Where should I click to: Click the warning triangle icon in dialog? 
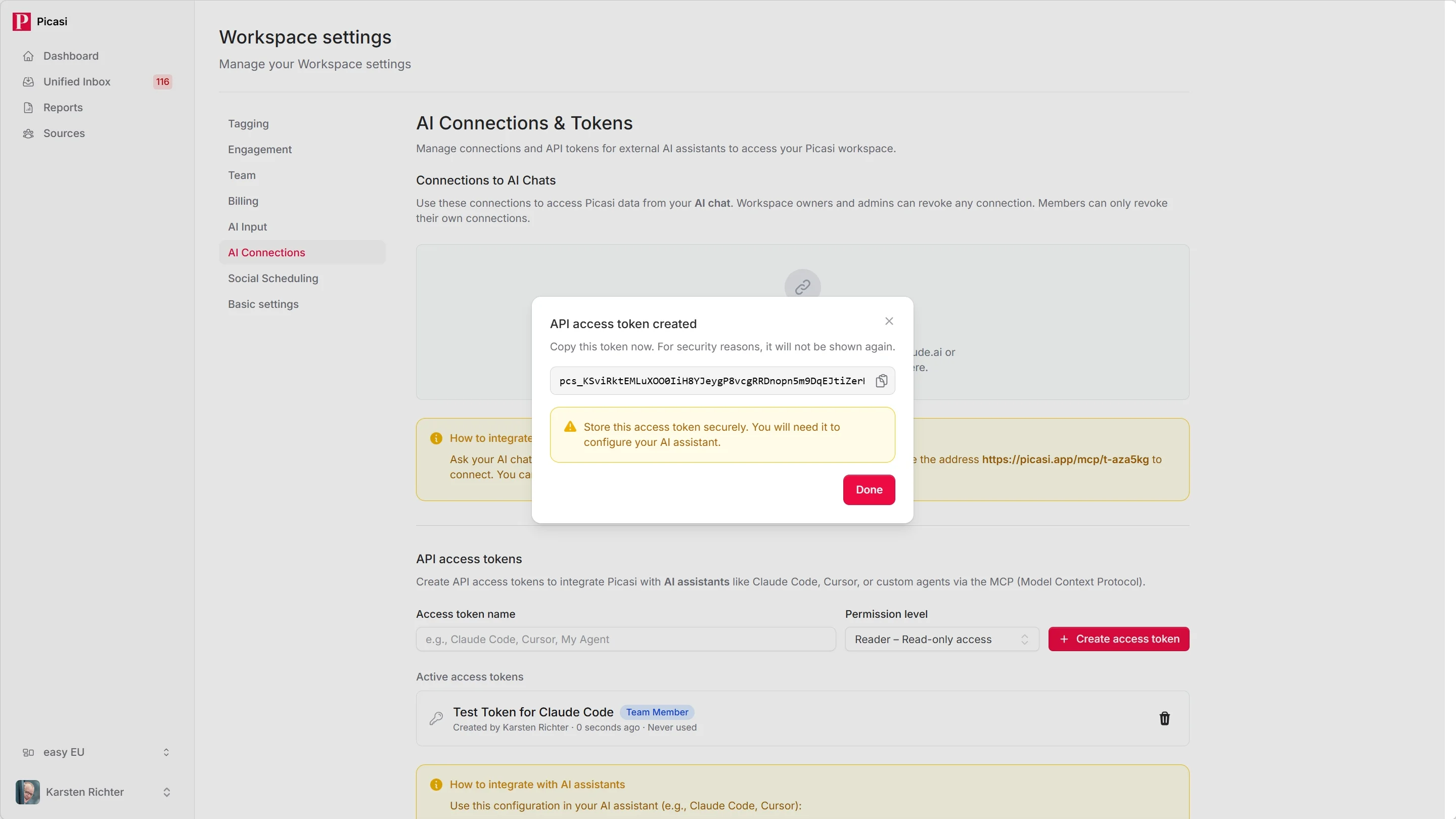(570, 427)
